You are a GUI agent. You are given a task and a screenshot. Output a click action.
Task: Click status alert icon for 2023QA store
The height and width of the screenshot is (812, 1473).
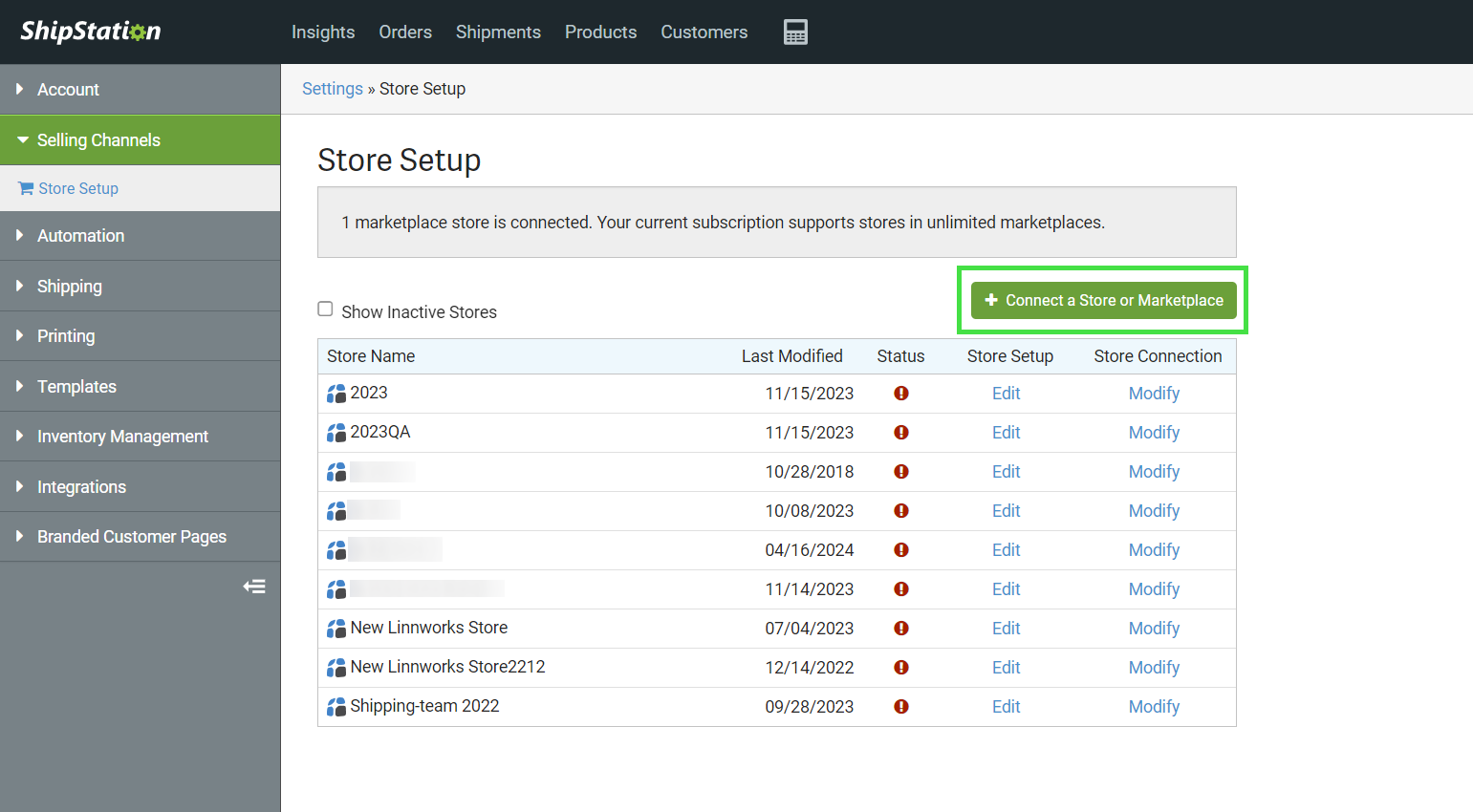(900, 433)
